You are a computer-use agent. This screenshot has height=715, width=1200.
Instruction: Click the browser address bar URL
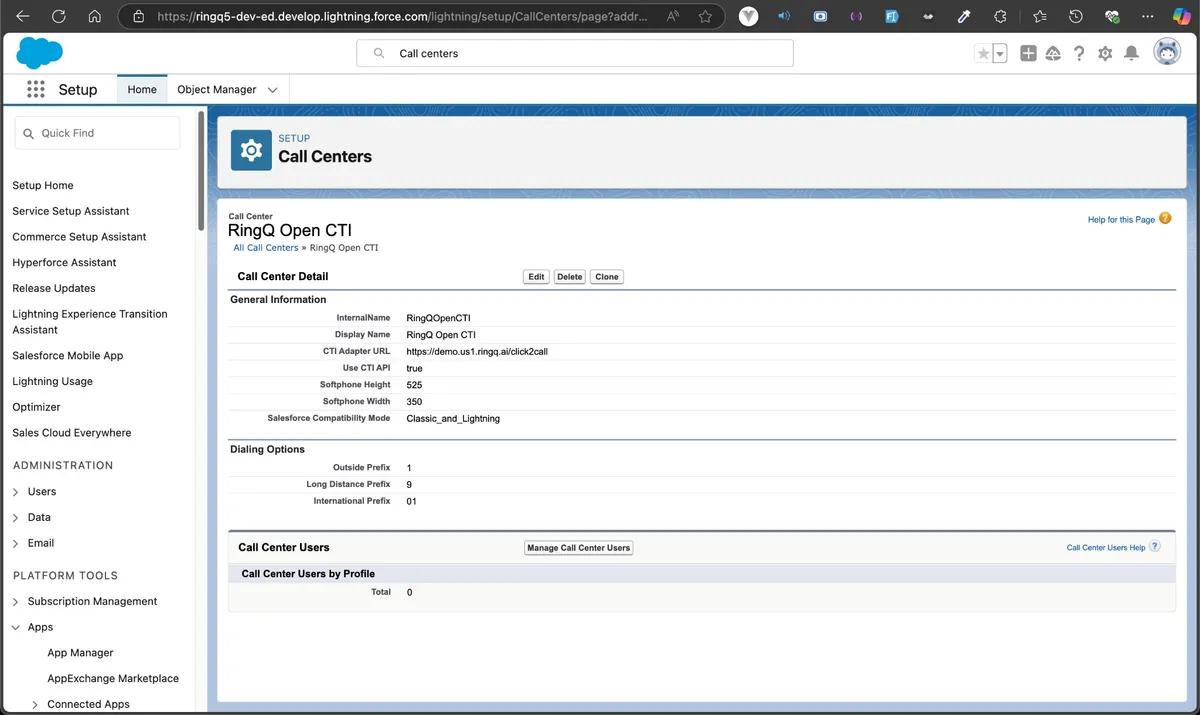coord(401,16)
